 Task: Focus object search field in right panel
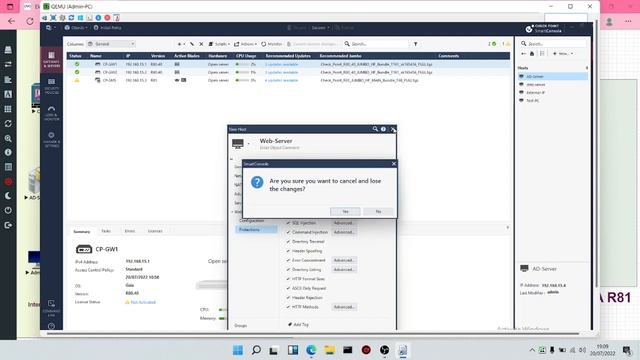[x=553, y=43]
